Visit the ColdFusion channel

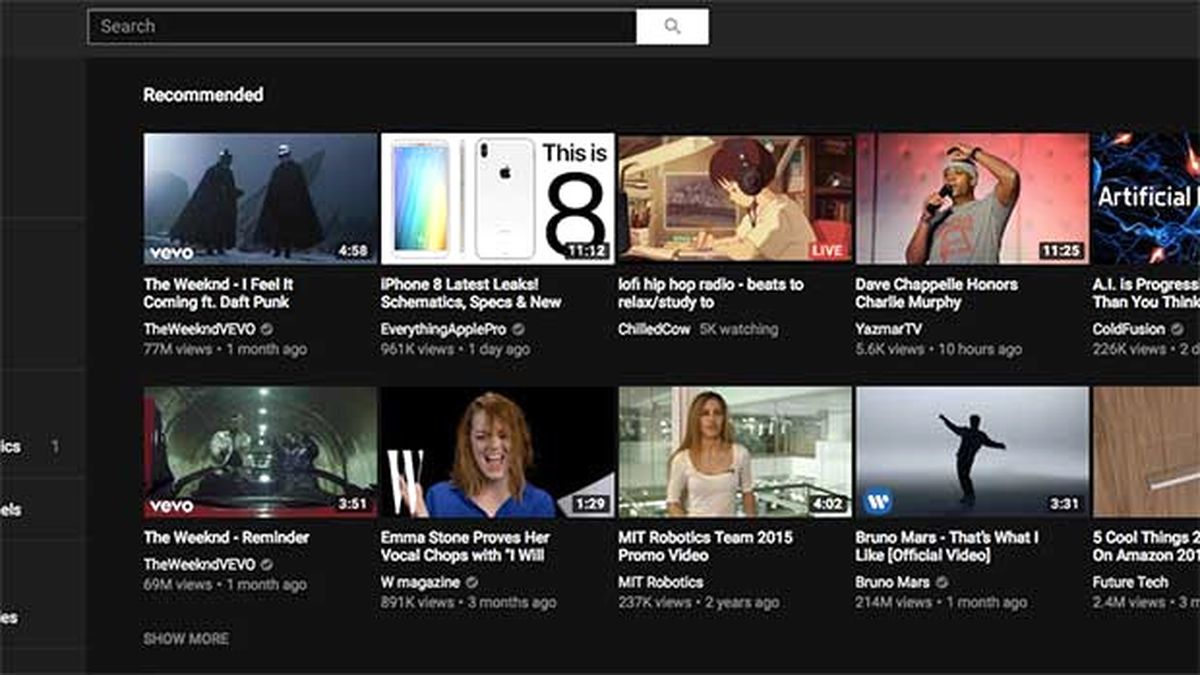[x=1129, y=329]
